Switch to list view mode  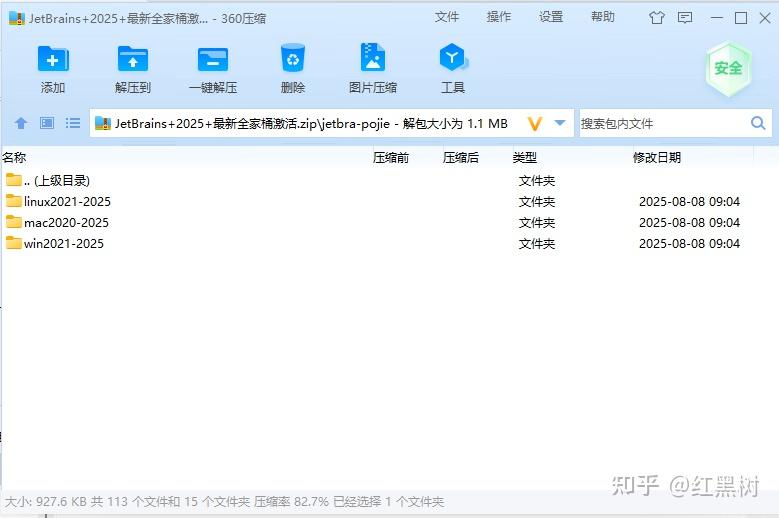73,123
